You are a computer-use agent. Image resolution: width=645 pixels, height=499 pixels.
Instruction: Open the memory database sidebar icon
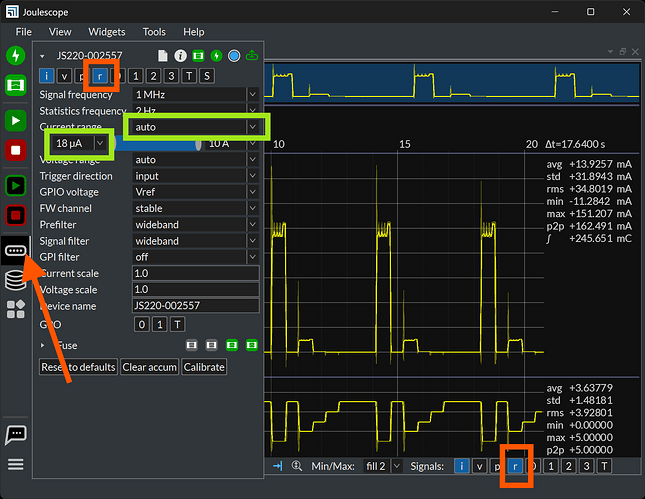16,280
